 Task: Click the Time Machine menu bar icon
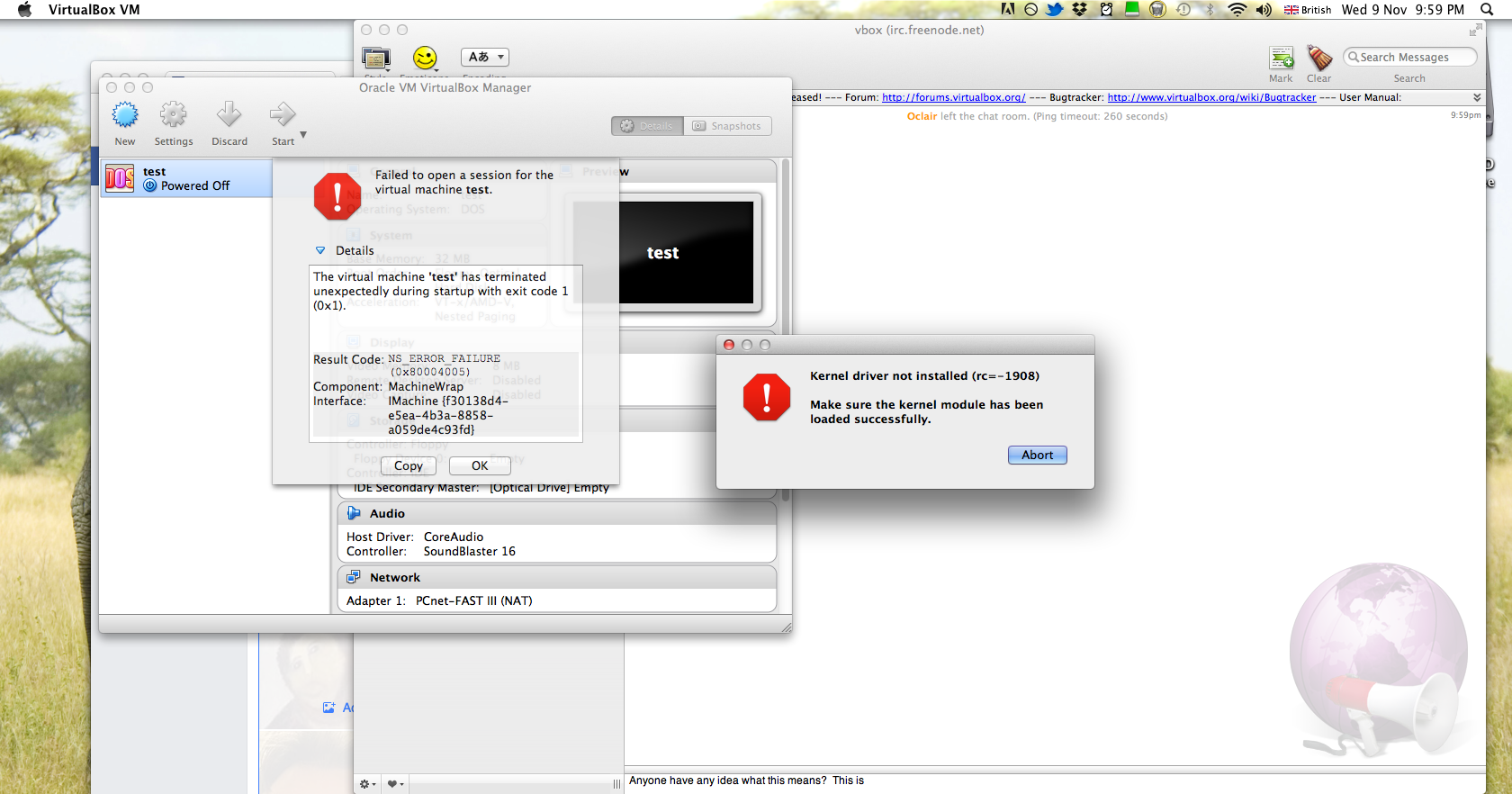coord(1183,9)
